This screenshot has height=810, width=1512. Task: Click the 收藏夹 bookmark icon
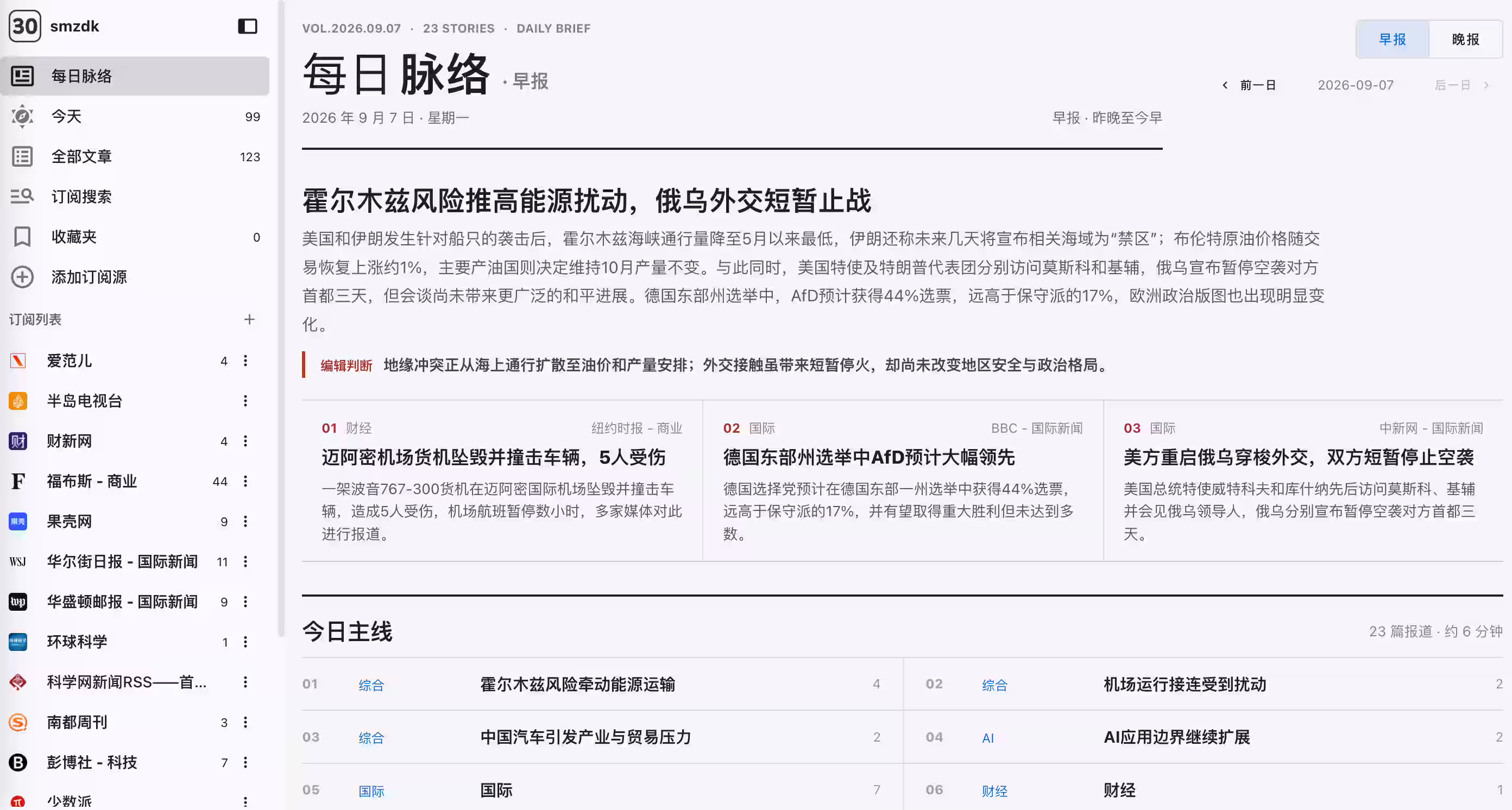(22, 237)
